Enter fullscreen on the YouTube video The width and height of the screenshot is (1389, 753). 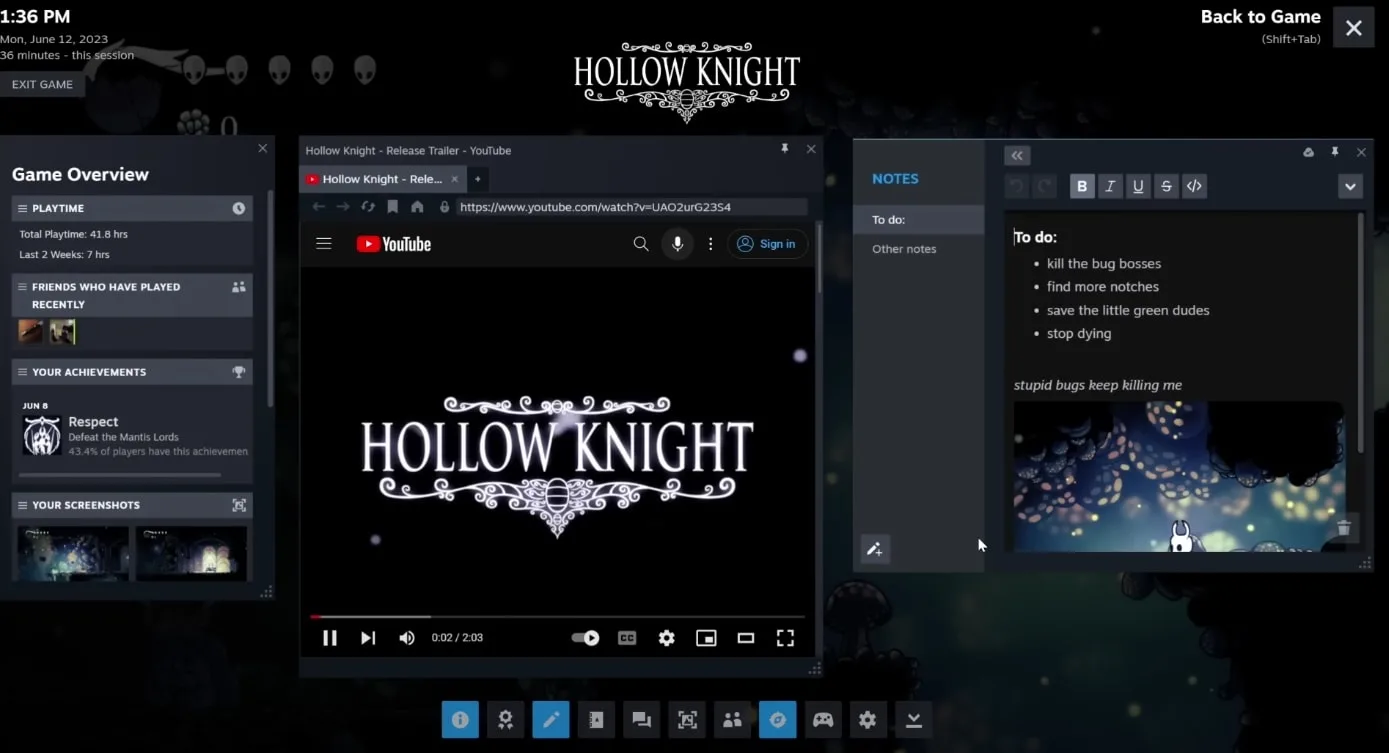(x=786, y=638)
